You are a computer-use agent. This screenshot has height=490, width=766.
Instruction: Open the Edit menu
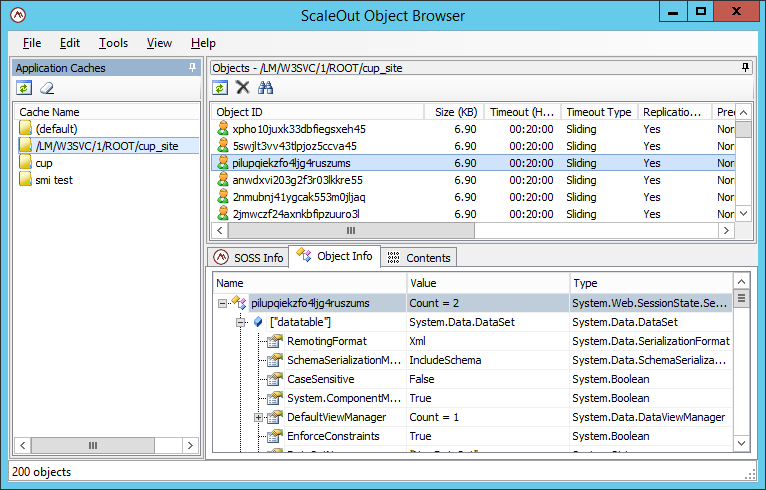70,43
